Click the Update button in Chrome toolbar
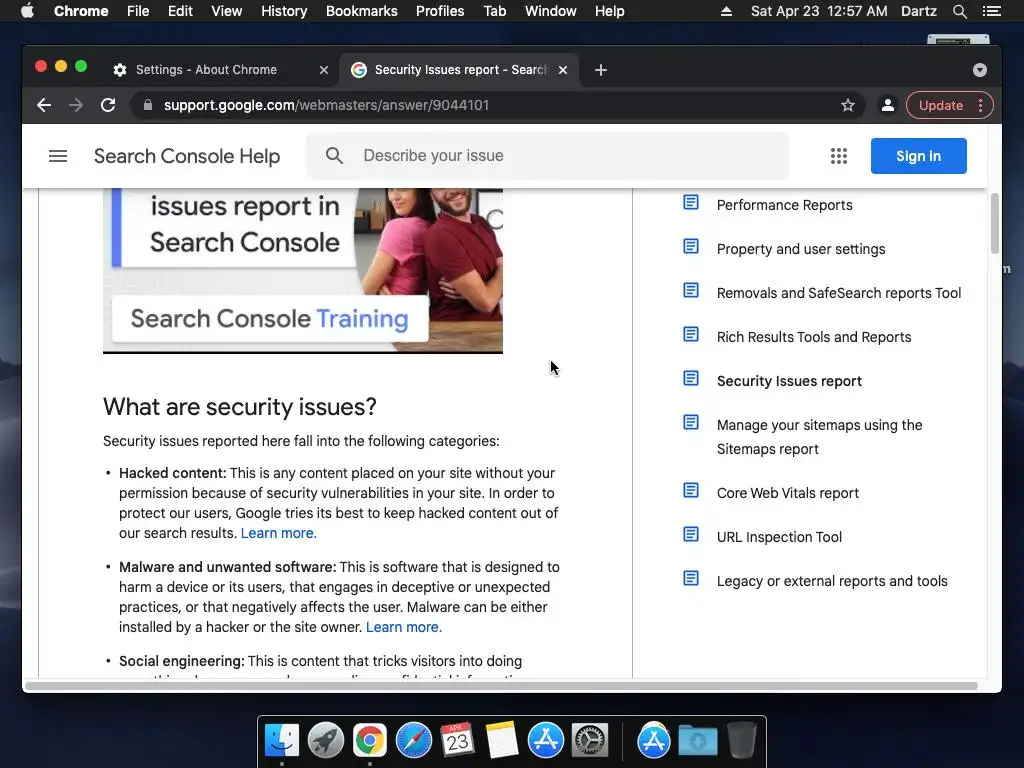The width and height of the screenshot is (1024, 768). point(940,105)
